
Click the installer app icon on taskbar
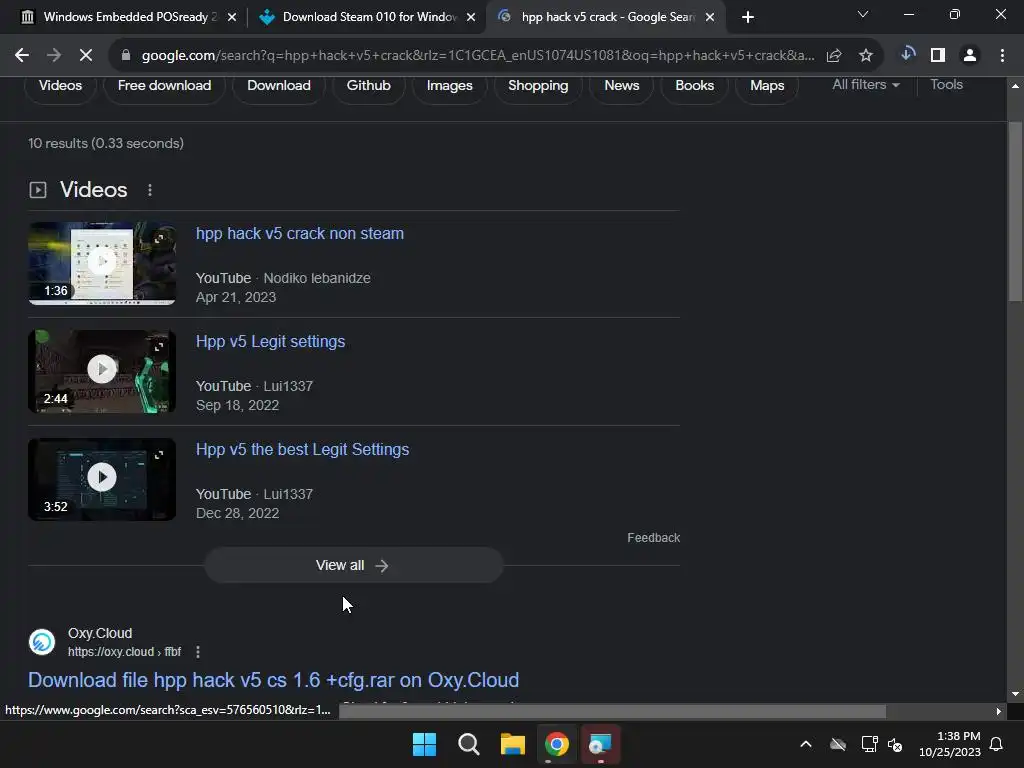pos(600,744)
